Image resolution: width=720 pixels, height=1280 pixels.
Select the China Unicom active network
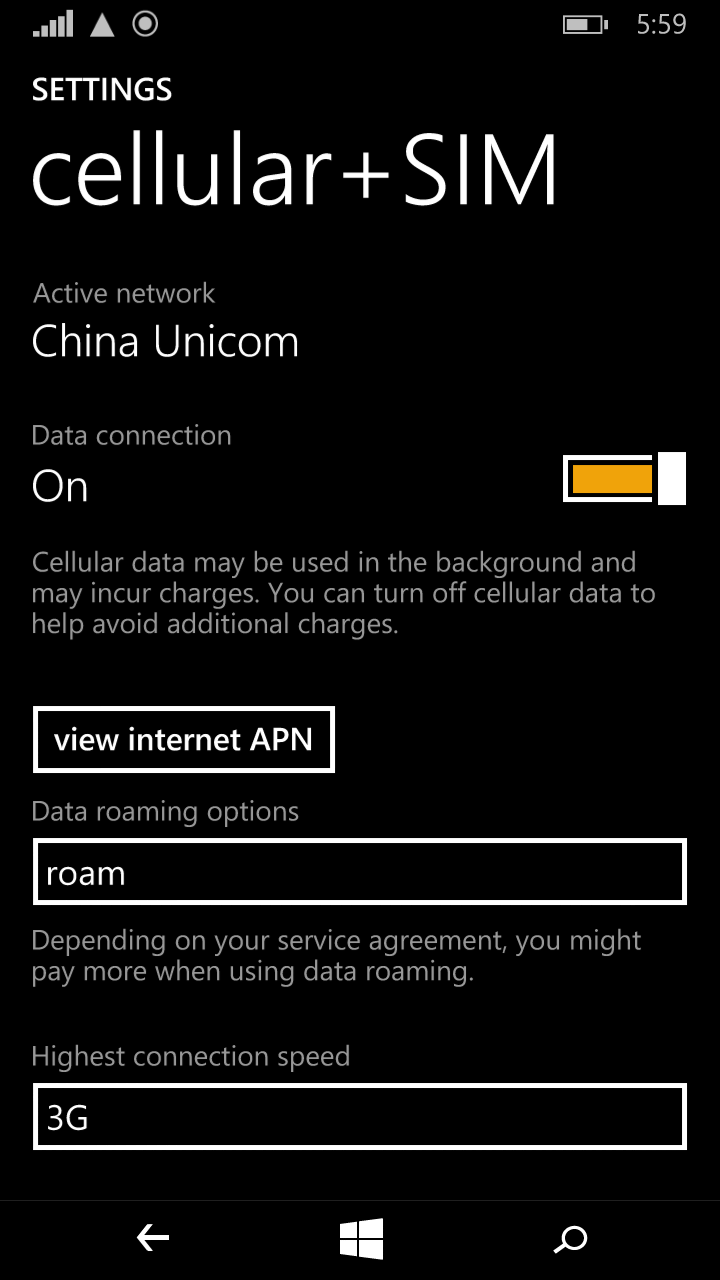click(x=165, y=342)
